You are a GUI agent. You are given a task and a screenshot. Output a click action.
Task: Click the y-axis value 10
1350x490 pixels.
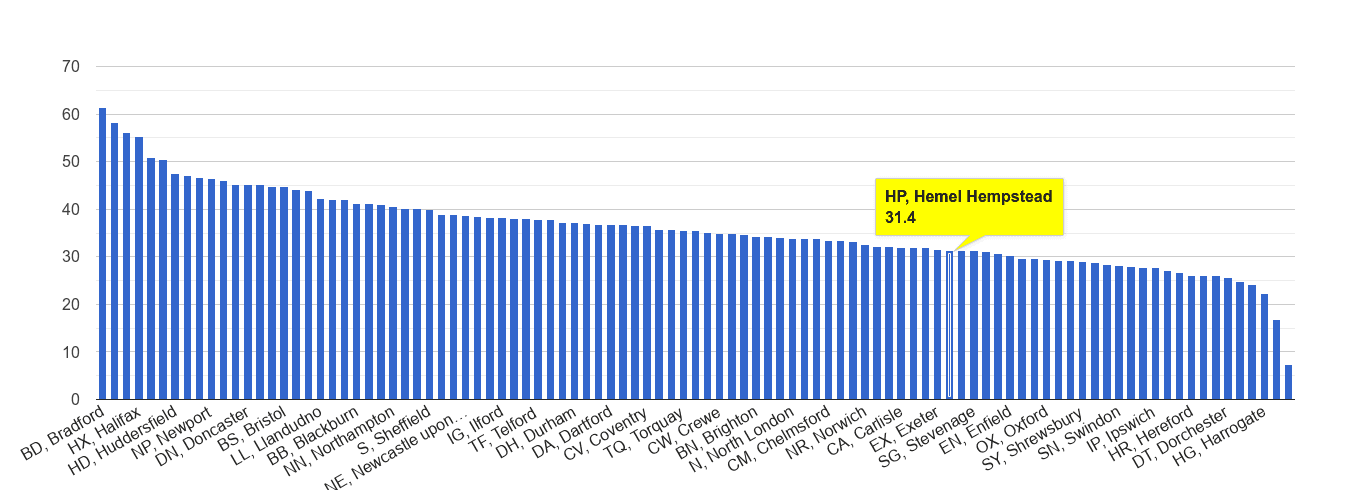(71, 352)
